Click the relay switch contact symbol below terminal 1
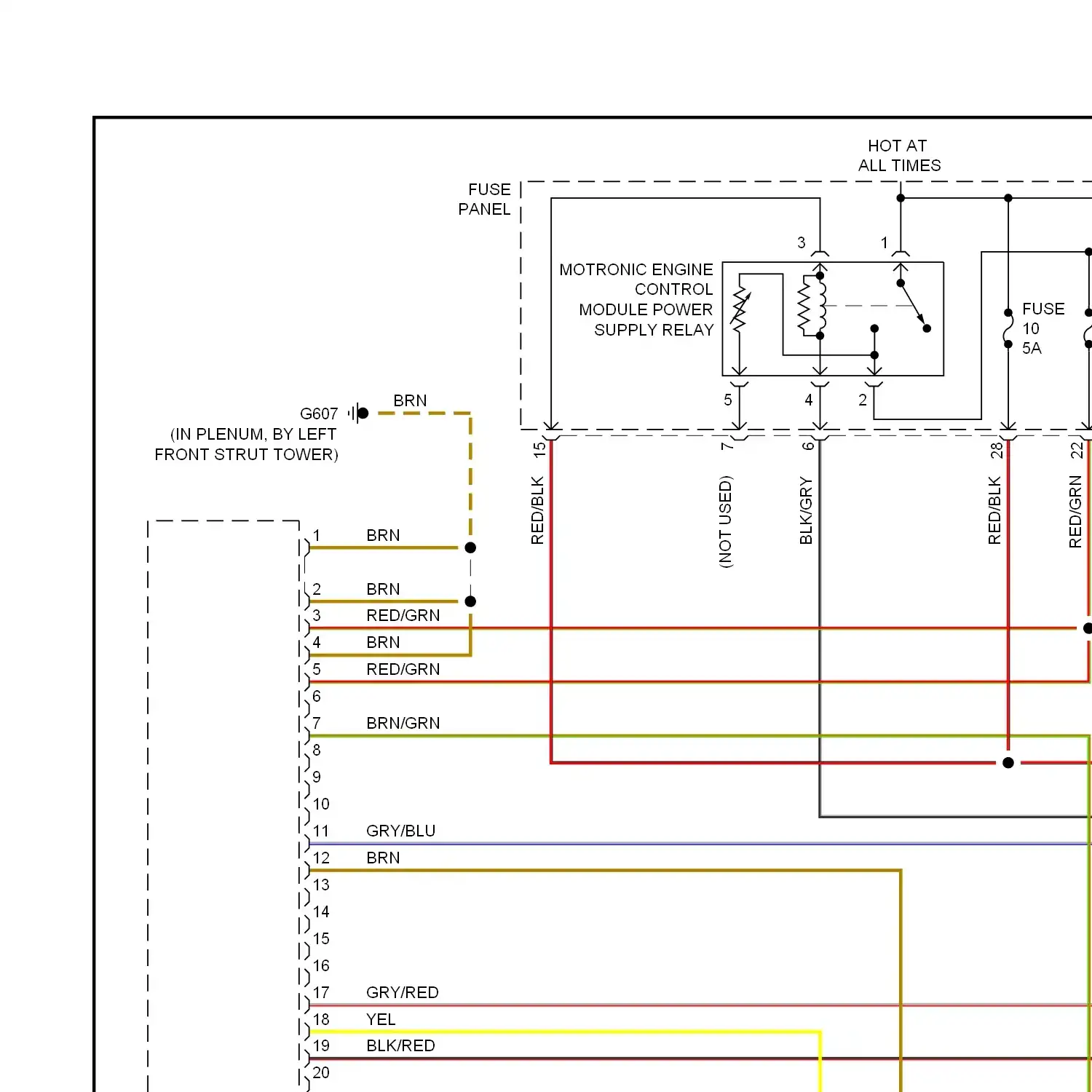This screenshot has height=1092, width=1092. pos(914,306)
